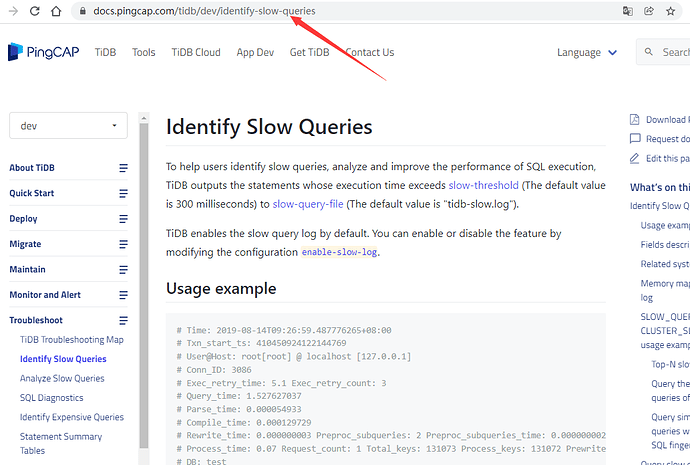690x465 pixels.
Task: Click the share page icon in address bar
Action: coord(649,11)
